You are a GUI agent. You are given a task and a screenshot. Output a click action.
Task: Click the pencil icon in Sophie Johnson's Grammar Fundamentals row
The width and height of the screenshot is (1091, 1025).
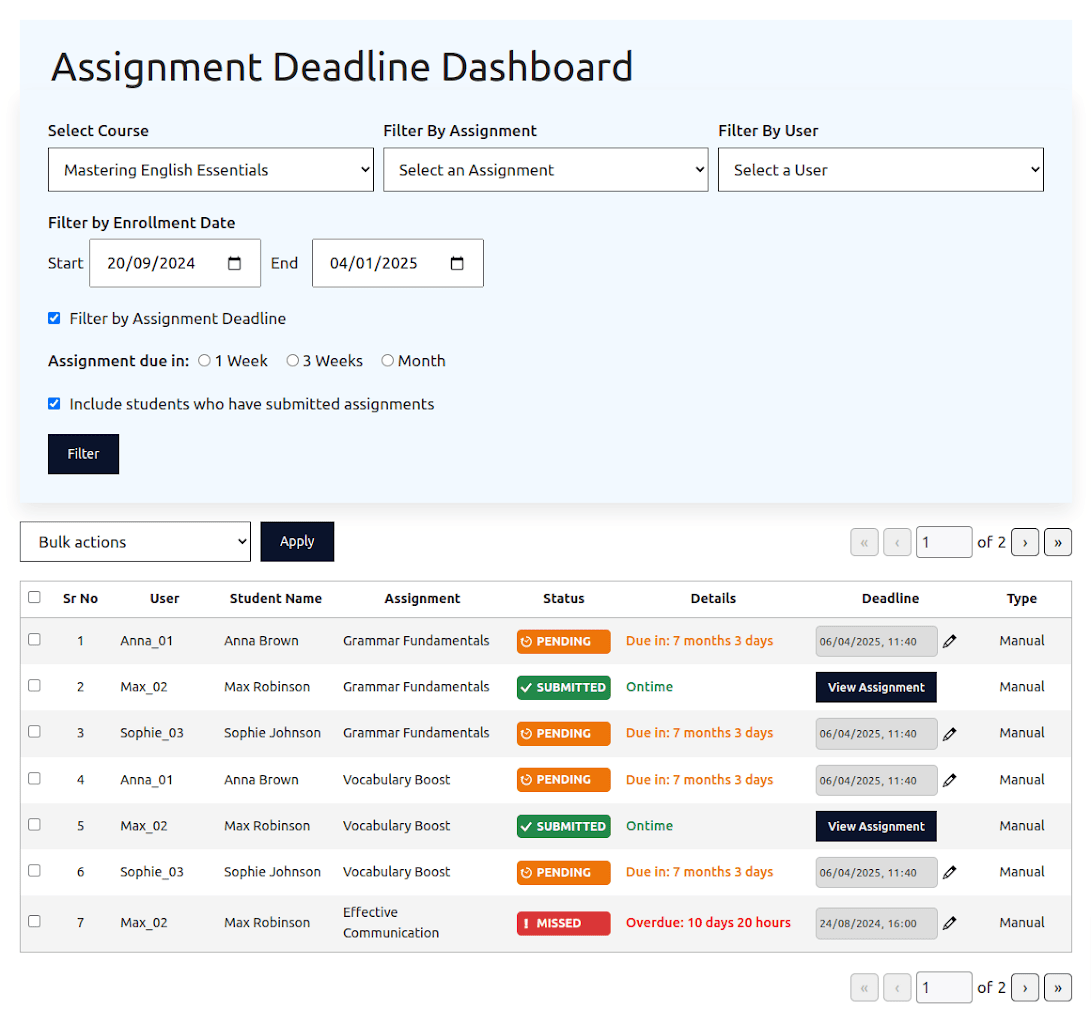949,733
